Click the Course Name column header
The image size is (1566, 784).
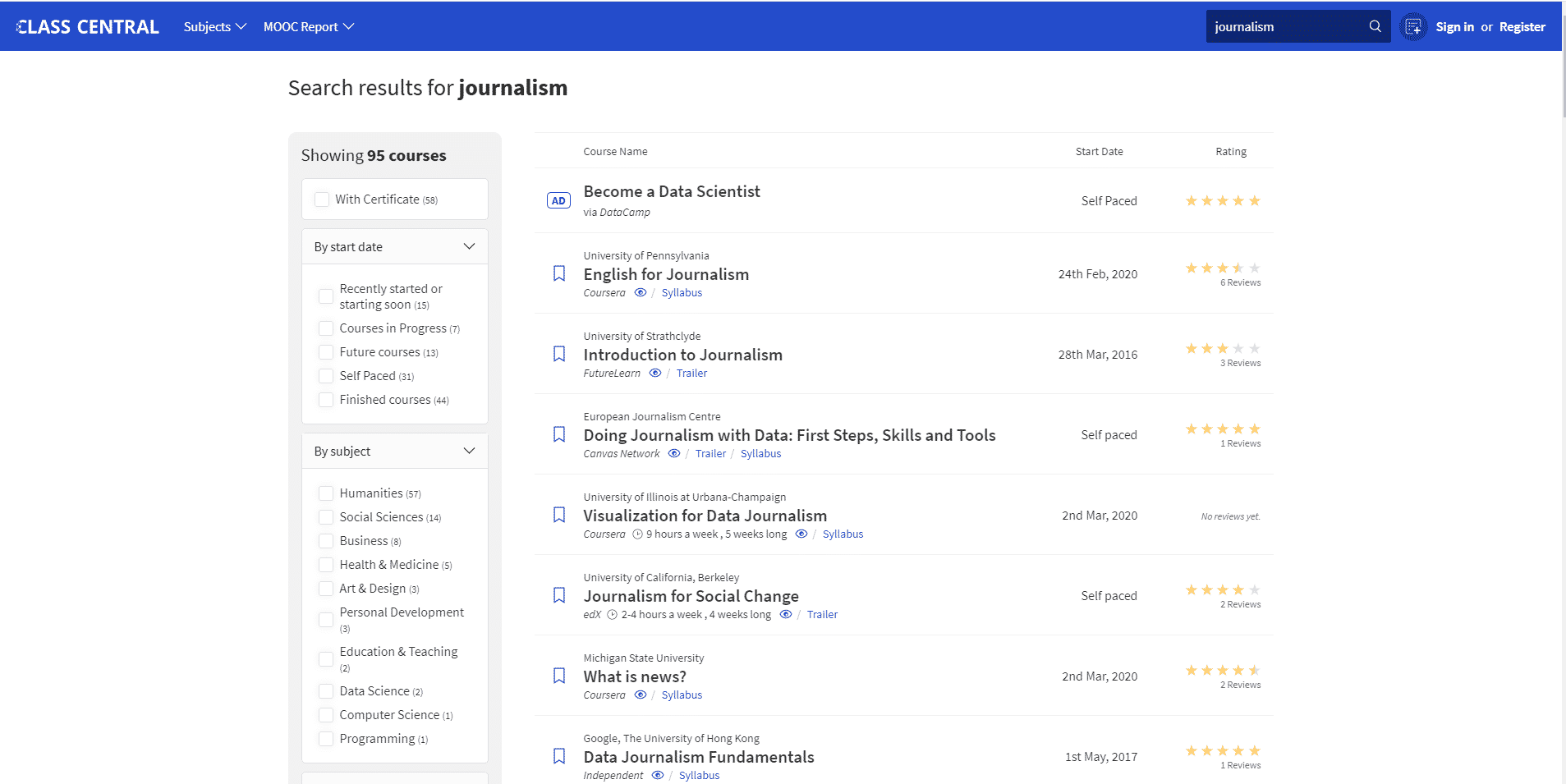(x=615, y=151)
